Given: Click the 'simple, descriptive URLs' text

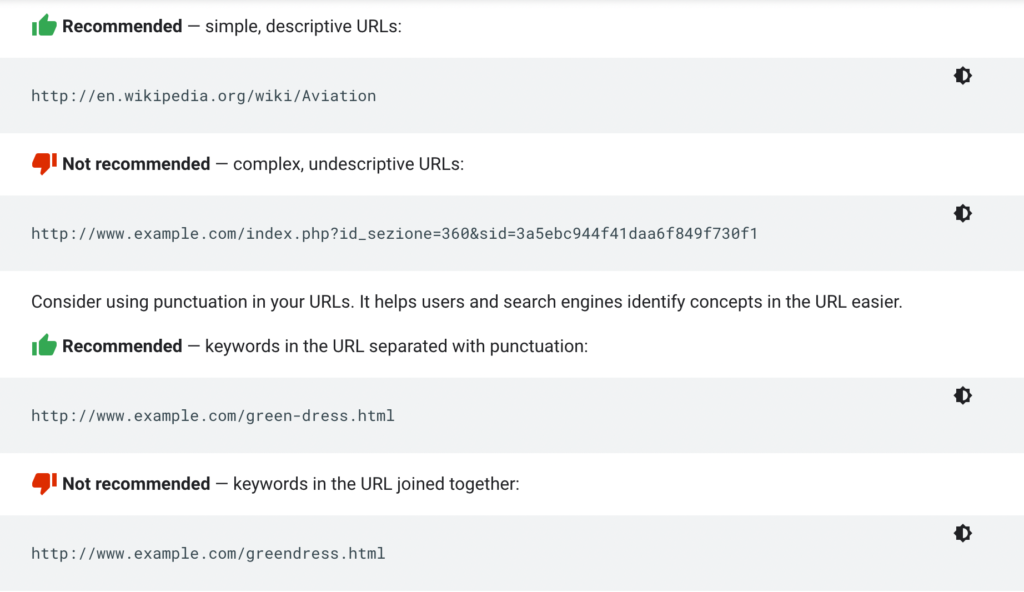Looking at the screenshot, I should pyautogui.click(x=303, y=27).
